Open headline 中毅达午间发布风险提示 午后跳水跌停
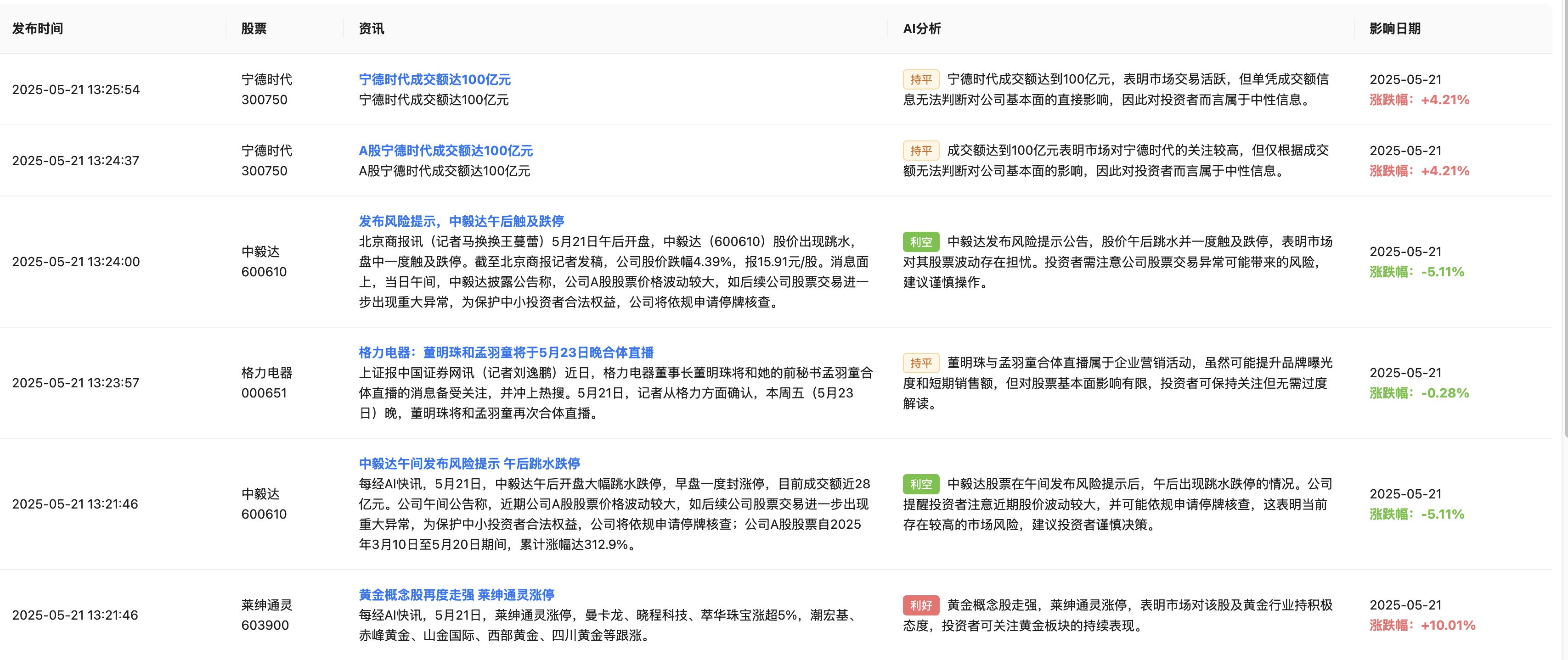 [x=469, y=464]
